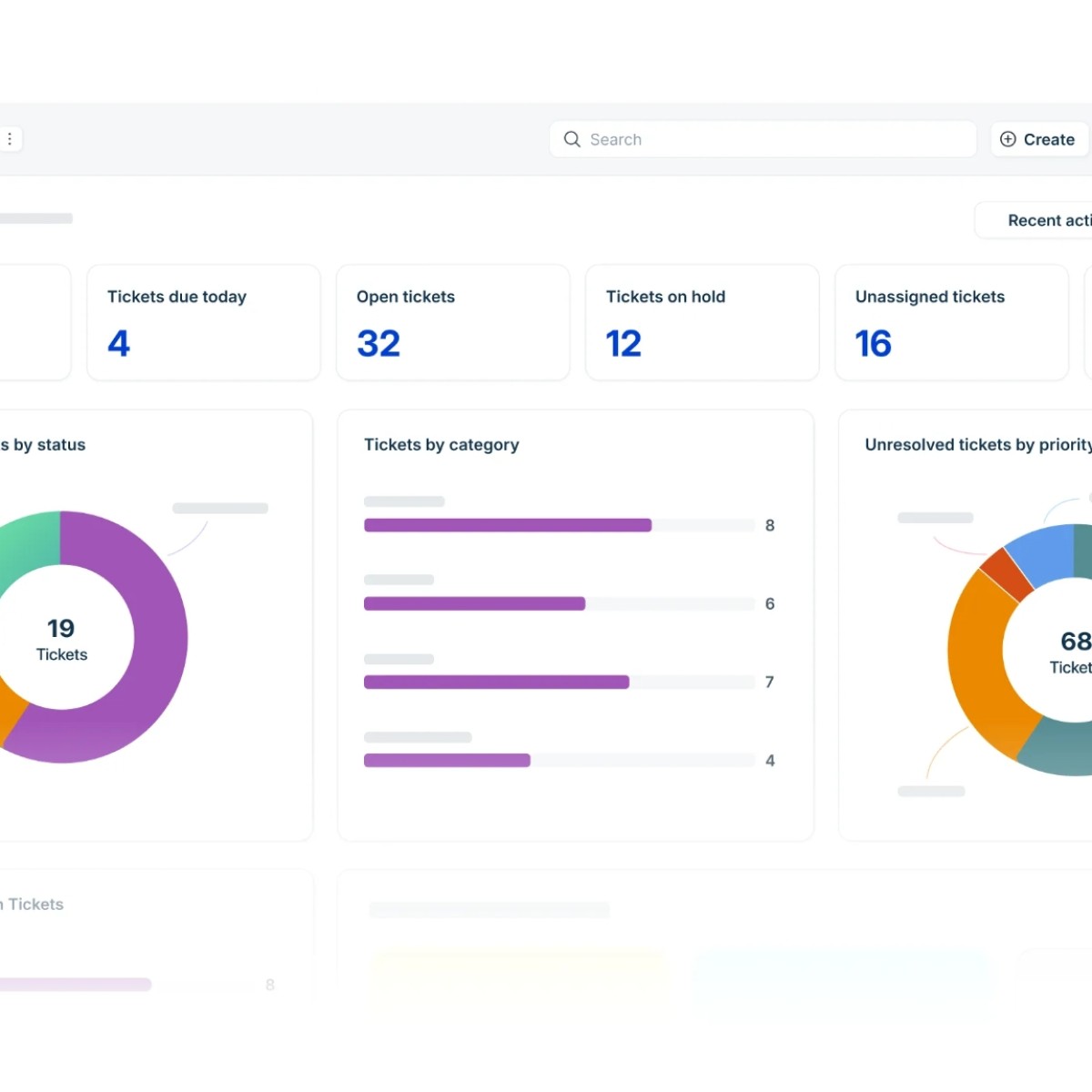The height and width of the screenshot is (1092, 1092).
Task: Click the shortest category bar showing 4
Action: [x=446, y=760]
